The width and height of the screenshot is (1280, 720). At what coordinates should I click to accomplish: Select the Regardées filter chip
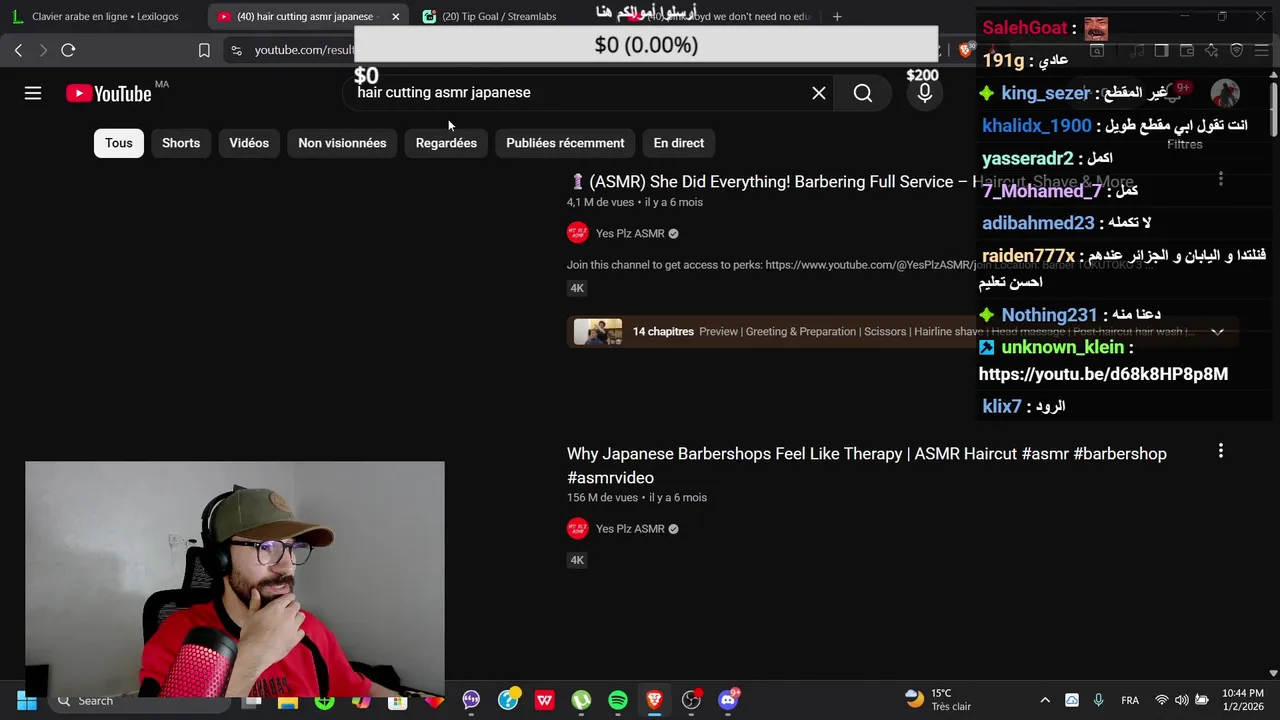click(446, 143)
